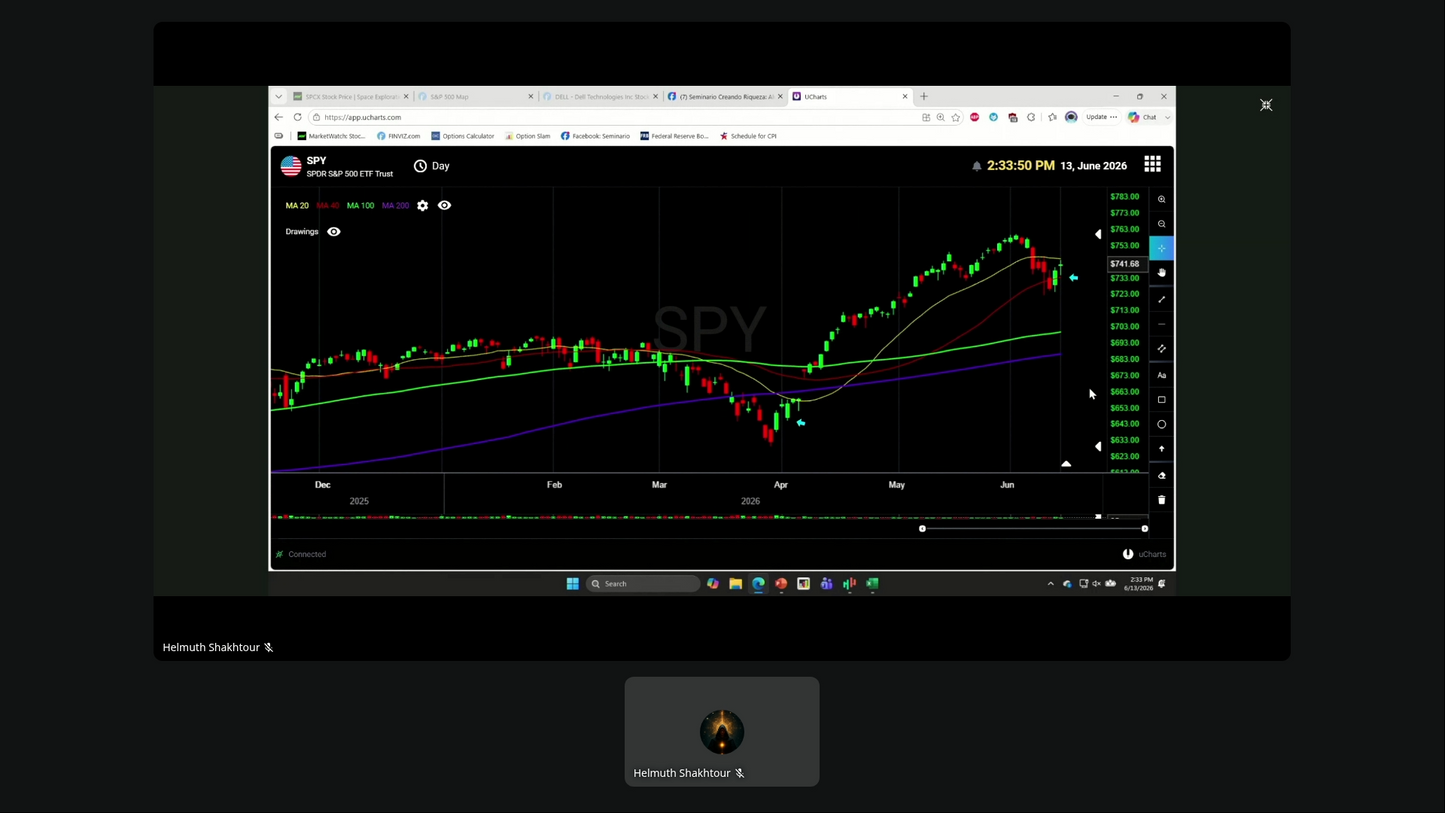This screenshot has height=813, width=1445.
Task: Select the arrow marker tool
Action: tap(1161, 449)
